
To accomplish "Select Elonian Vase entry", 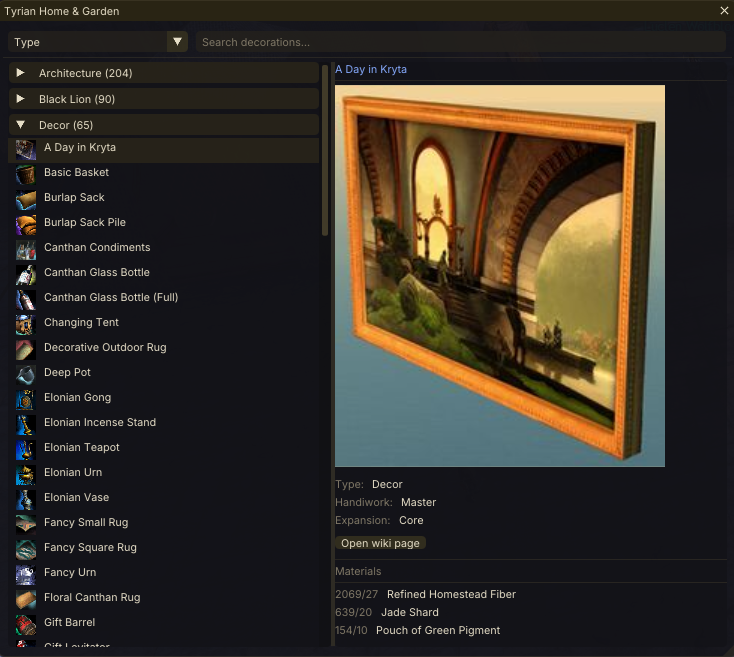I will click(164, 500).
